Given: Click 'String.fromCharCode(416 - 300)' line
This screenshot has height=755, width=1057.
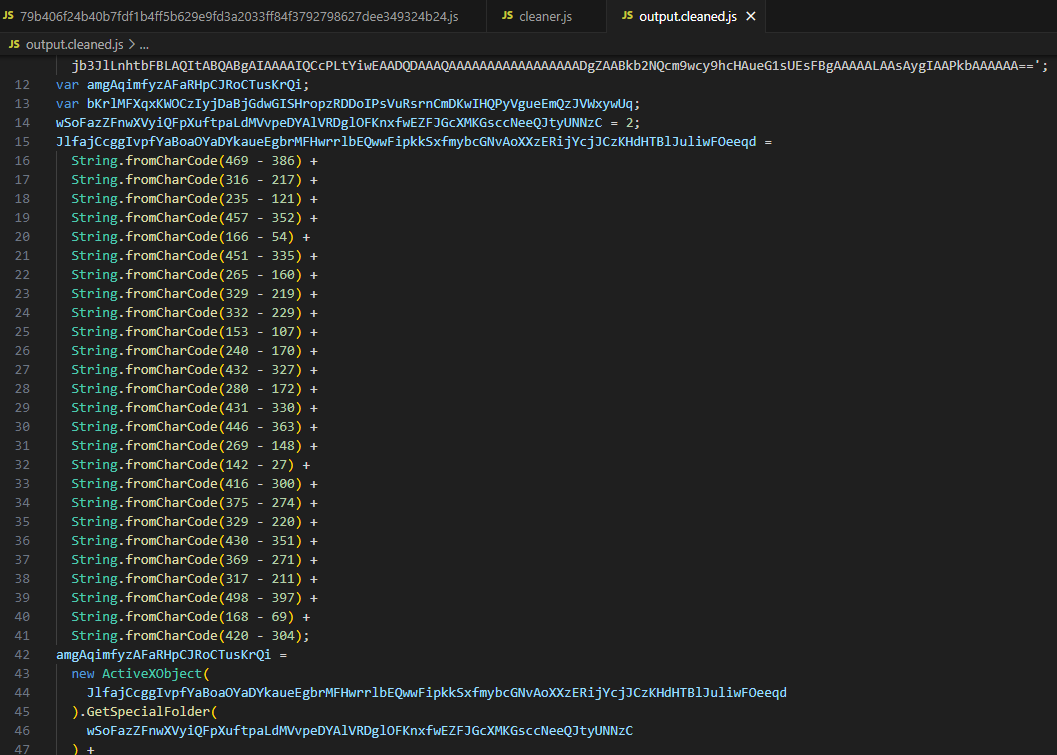Looking at the screenshot, I should [x=194, y=483].
